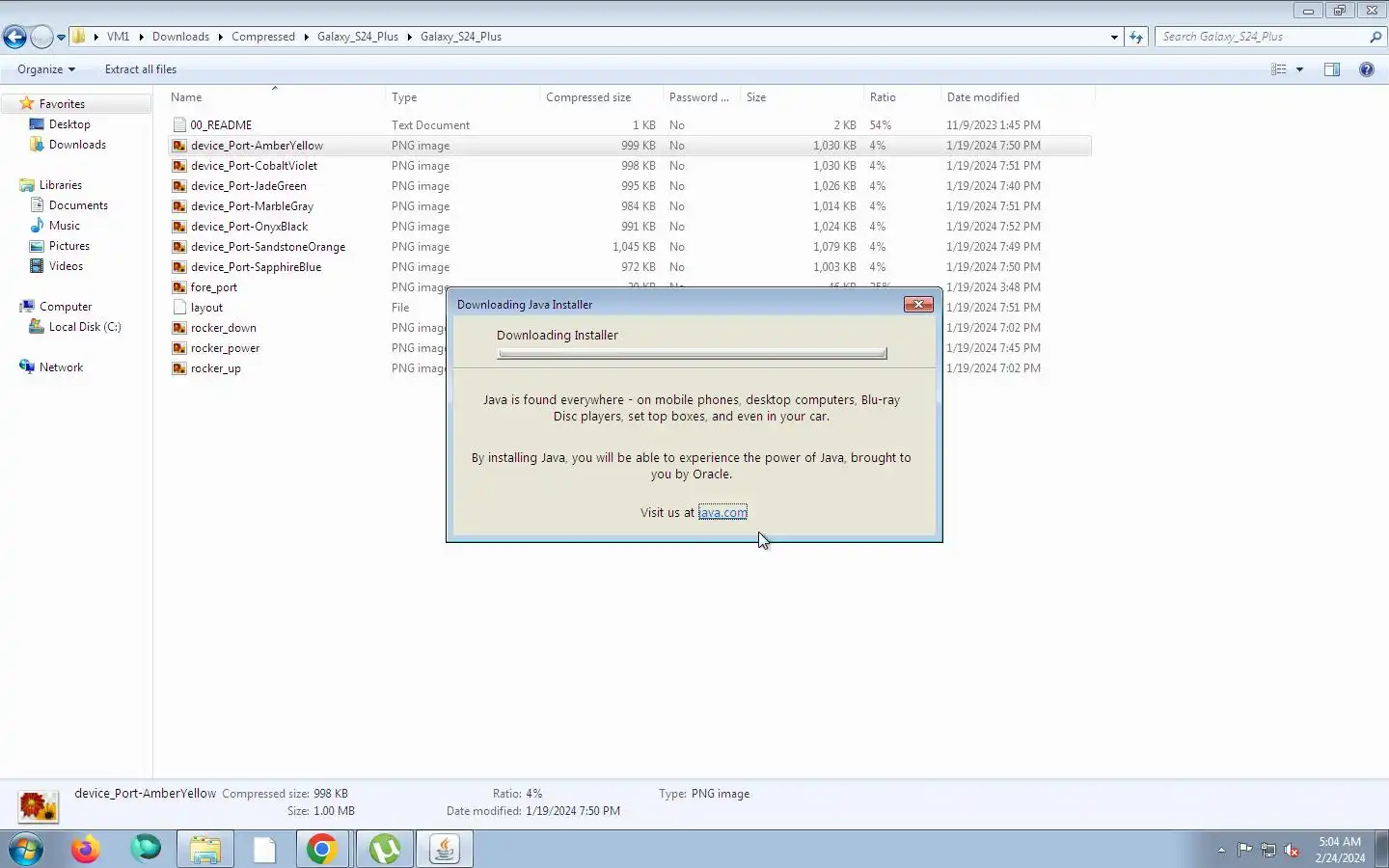The width and height of the screenshot is (1389, 868).
Task: Select the 00_README file icon
Action: coord(178,125)
